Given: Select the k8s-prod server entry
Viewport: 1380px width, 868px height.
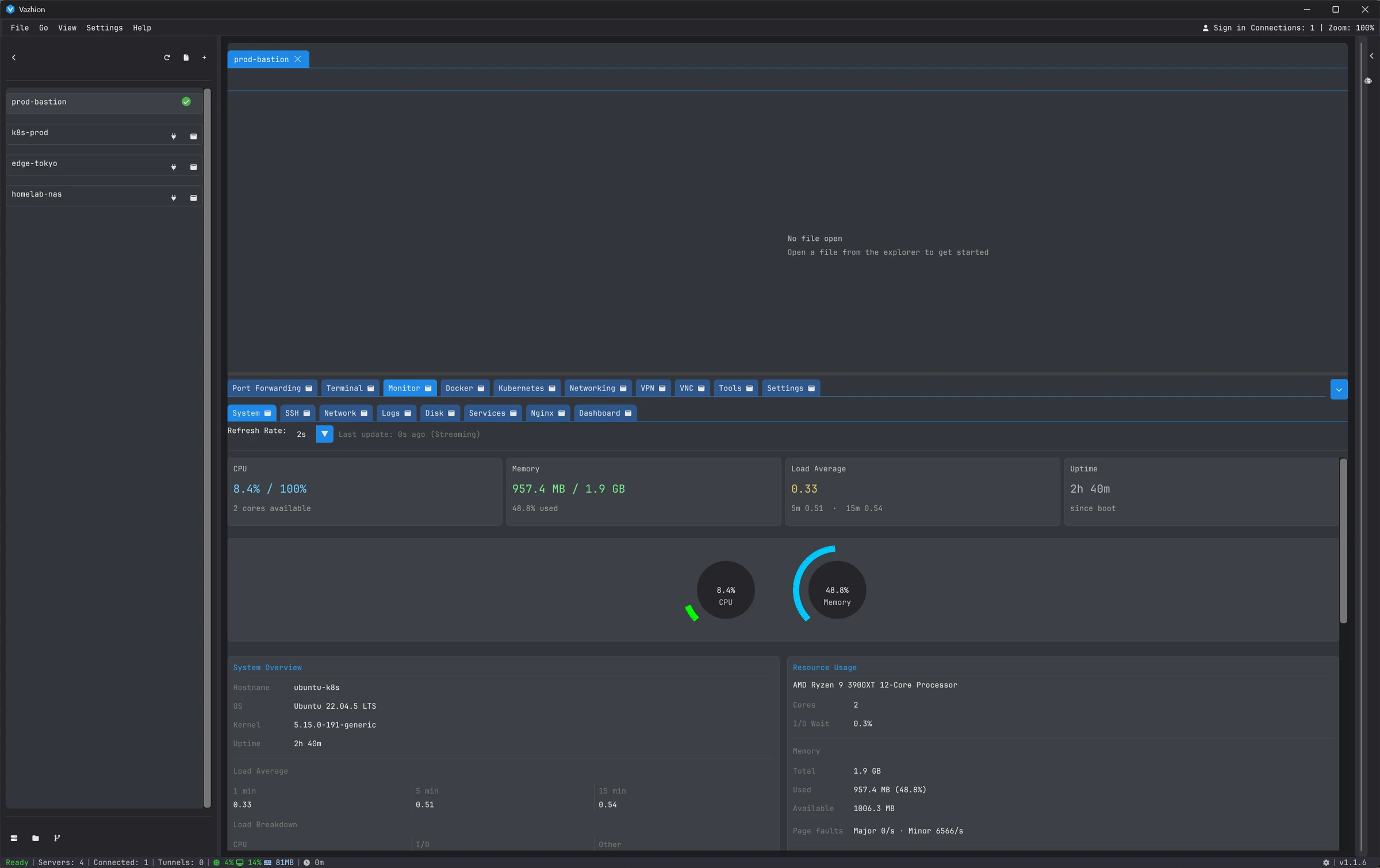Looking at the screenshot, I should [104, 134].
